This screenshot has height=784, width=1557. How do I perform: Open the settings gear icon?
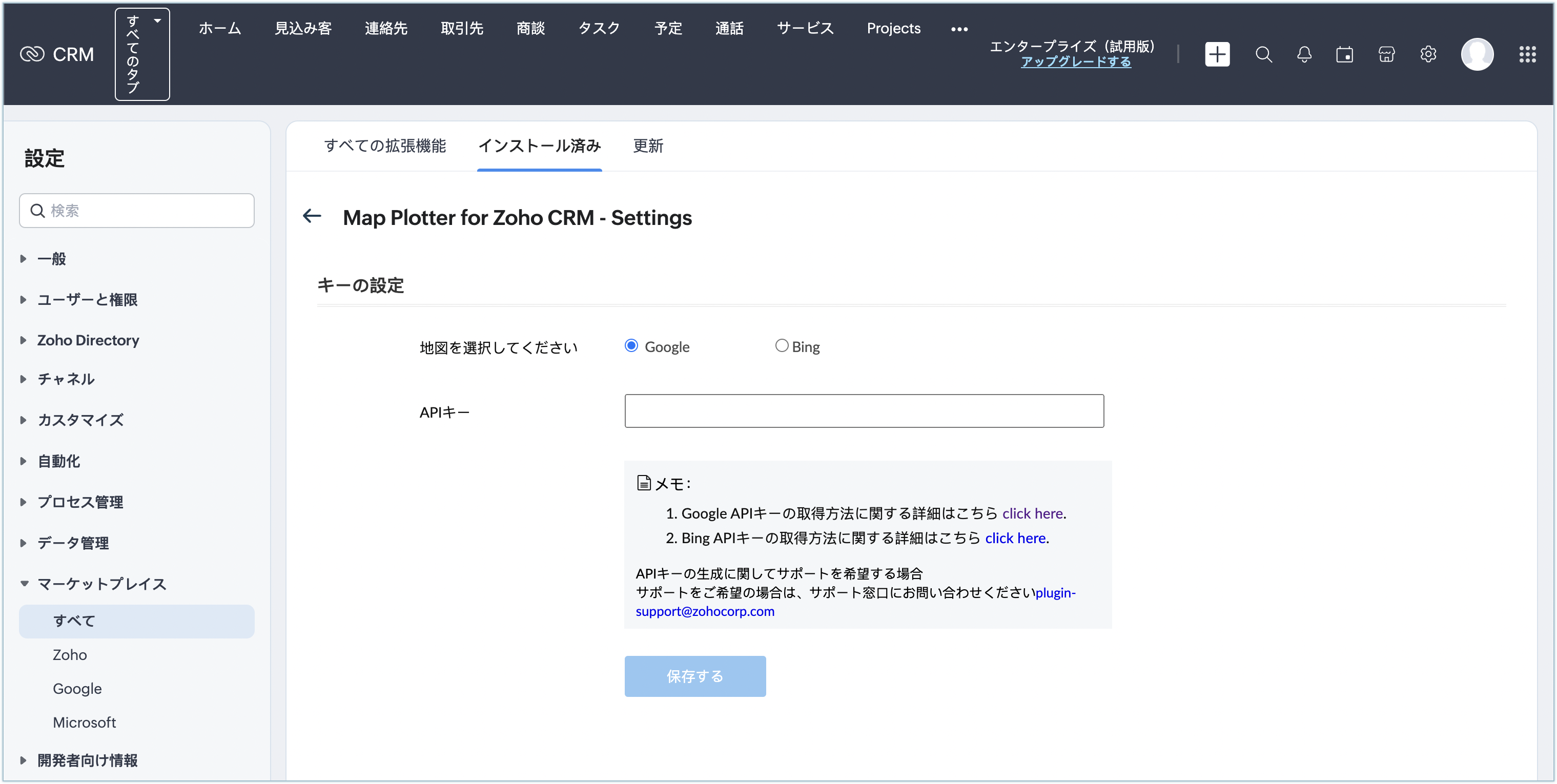pos(1428,54)
